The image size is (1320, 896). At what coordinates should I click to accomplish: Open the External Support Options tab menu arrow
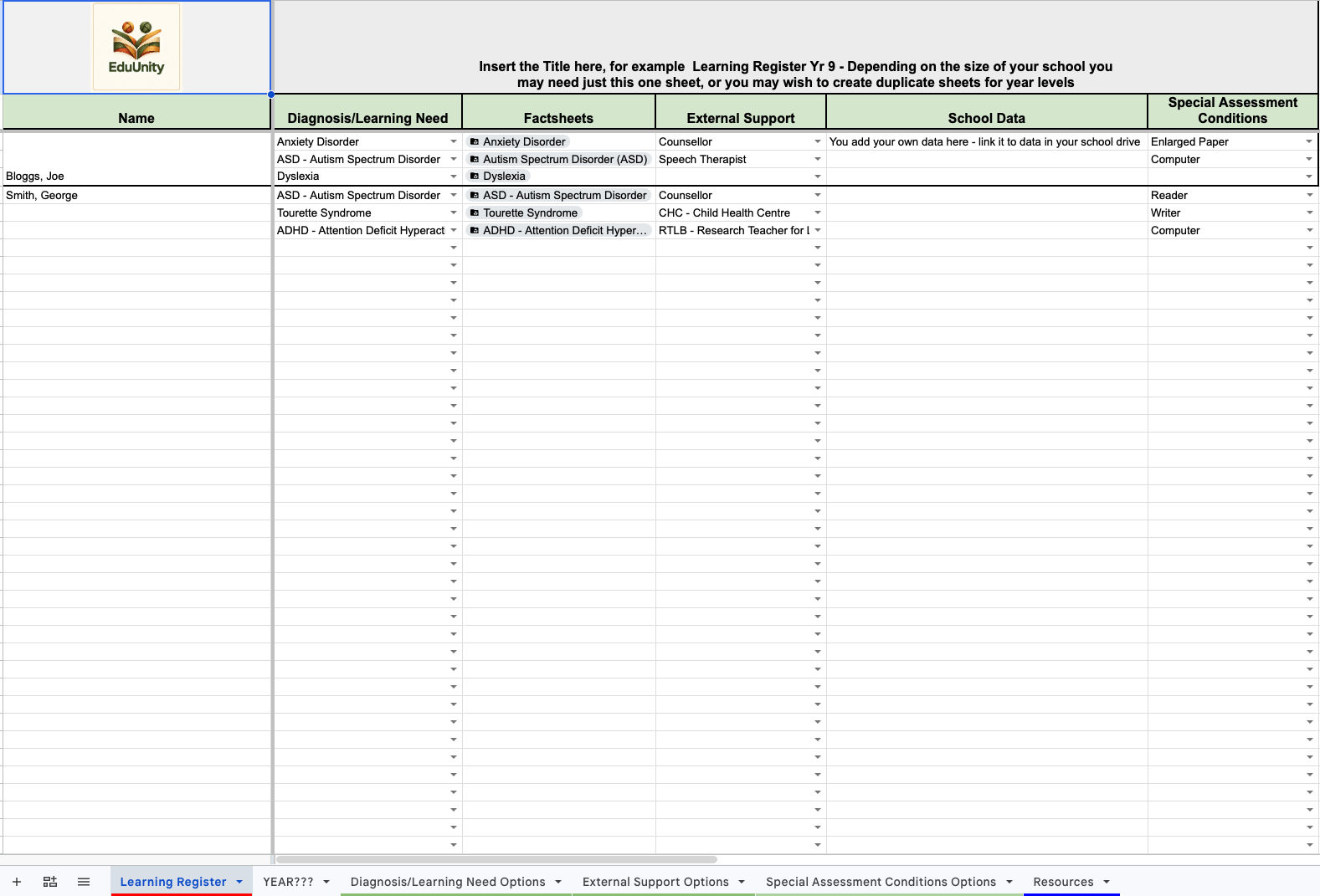[742, 882]
